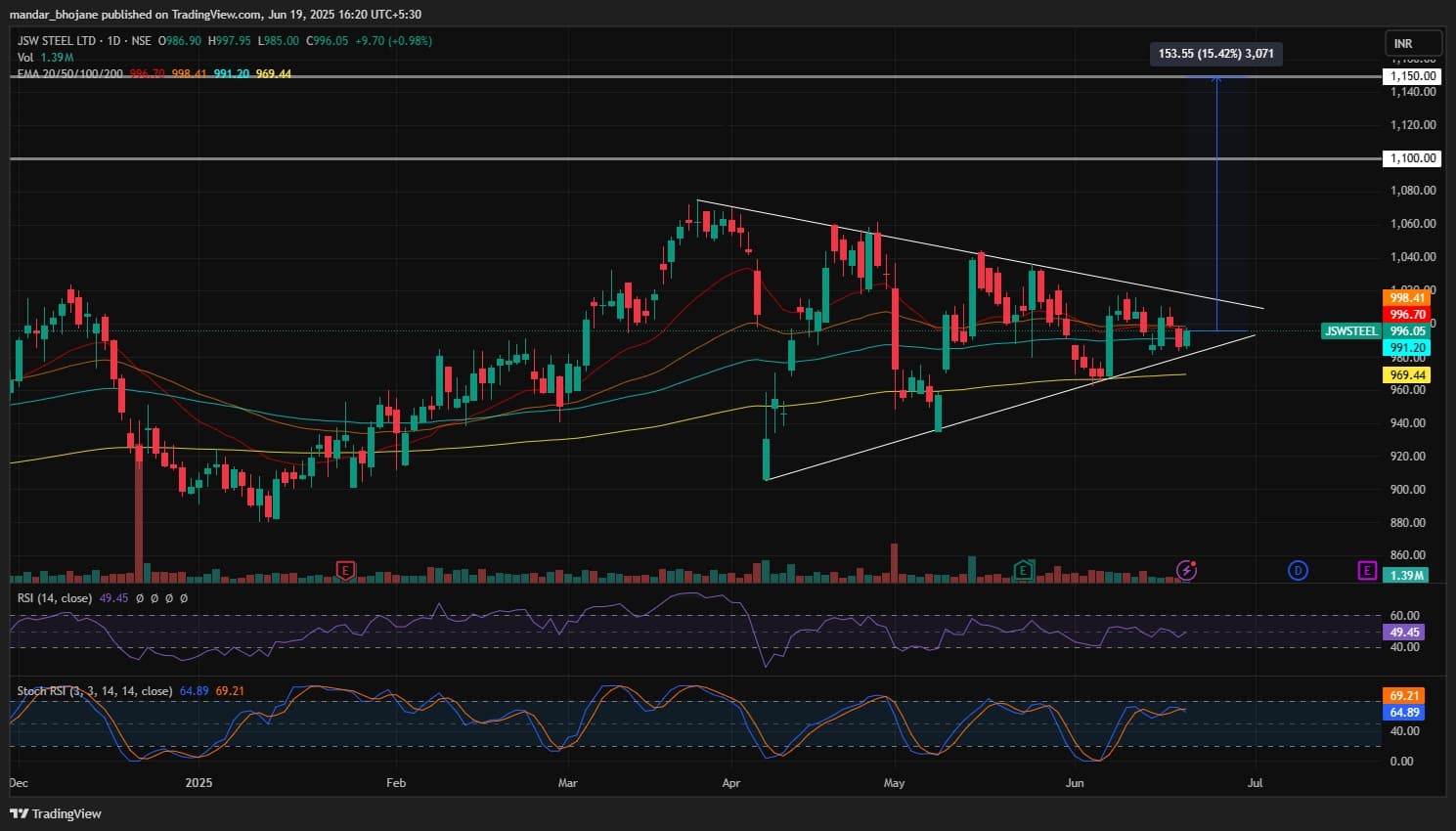Click the green 996.05 last price label
Image resolution: width=1456 pixels, height=831 pixels.
point(1407,331)
